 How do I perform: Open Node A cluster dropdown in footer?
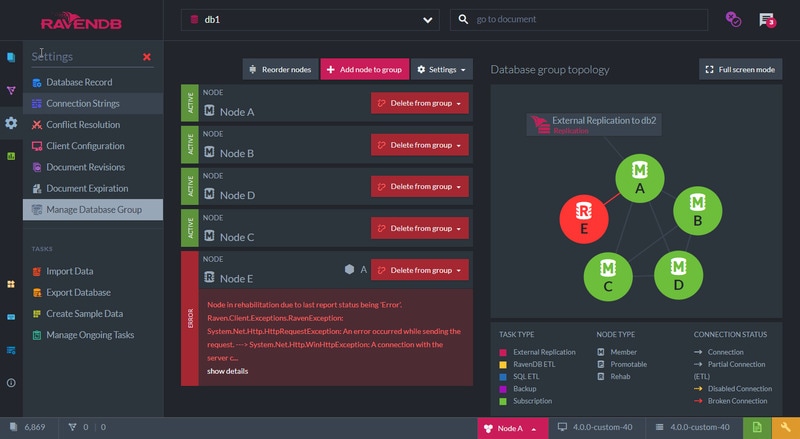click(512, 428)
